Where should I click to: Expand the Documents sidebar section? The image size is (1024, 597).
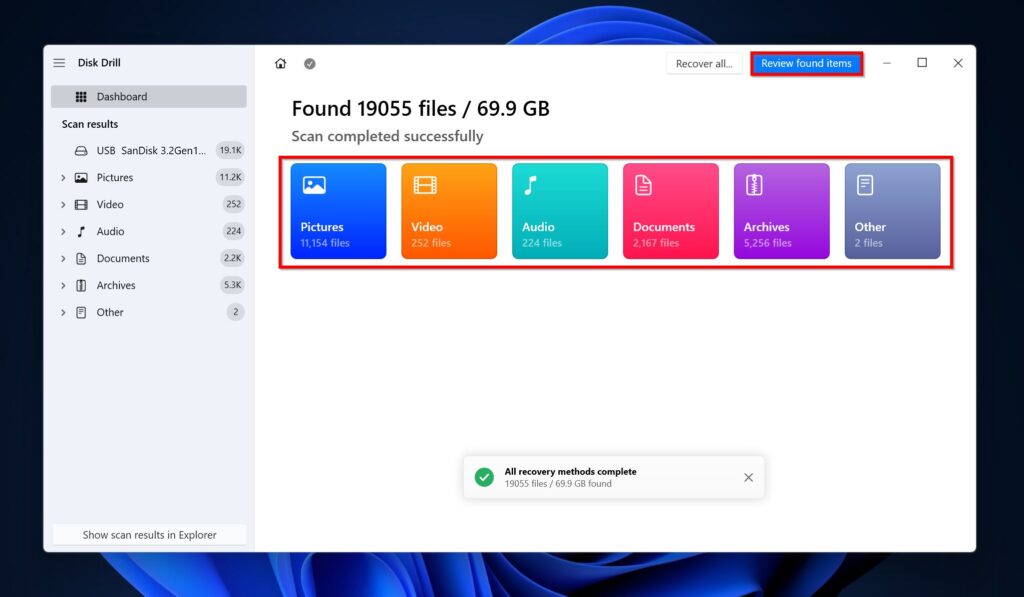pyautogui.click(x=64, y=258)
